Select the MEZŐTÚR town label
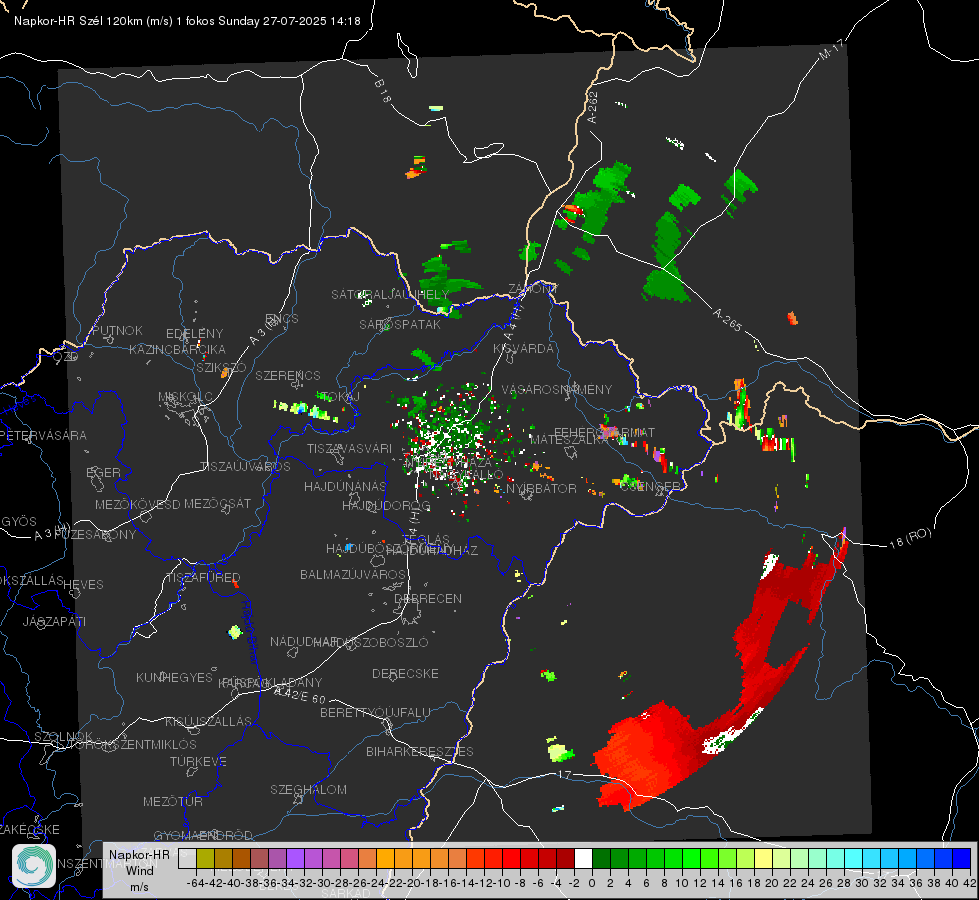 pos(173,801)
